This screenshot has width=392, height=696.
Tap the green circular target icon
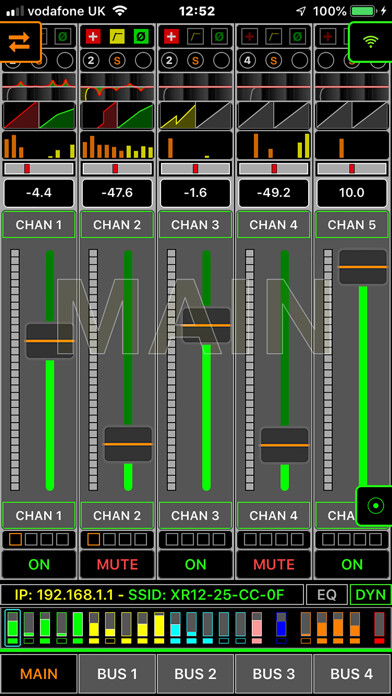pos(375,506)
